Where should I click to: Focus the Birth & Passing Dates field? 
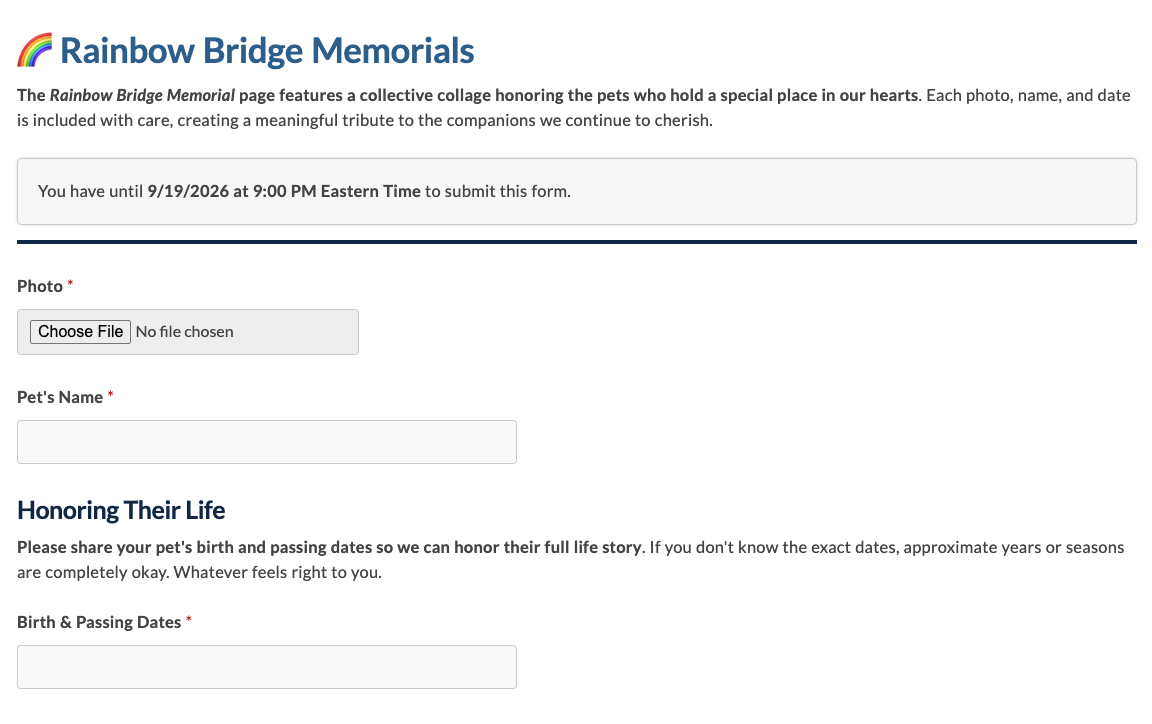[x=267, y=667]
